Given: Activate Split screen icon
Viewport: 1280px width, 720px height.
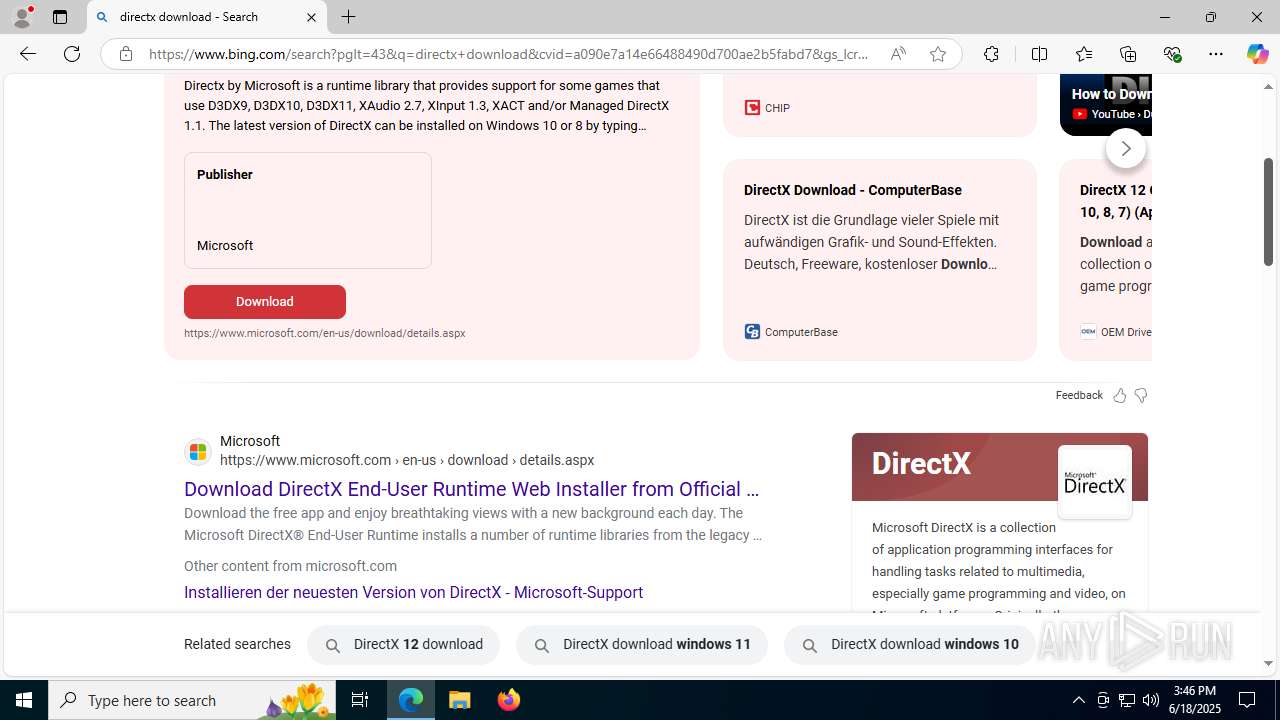Looking at the screenshot, I should point(1039,54).
